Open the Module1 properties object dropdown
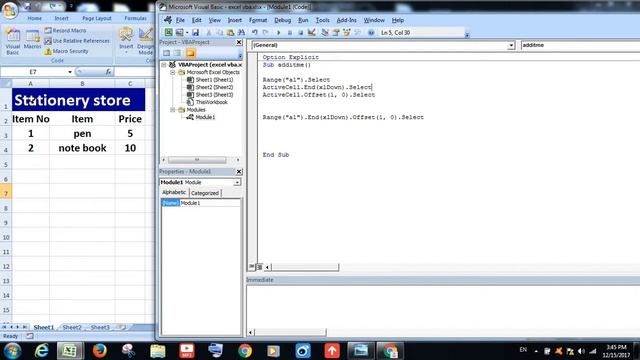Image resolution: width=640 pixels, height=360 pixels. click(237, 182)
